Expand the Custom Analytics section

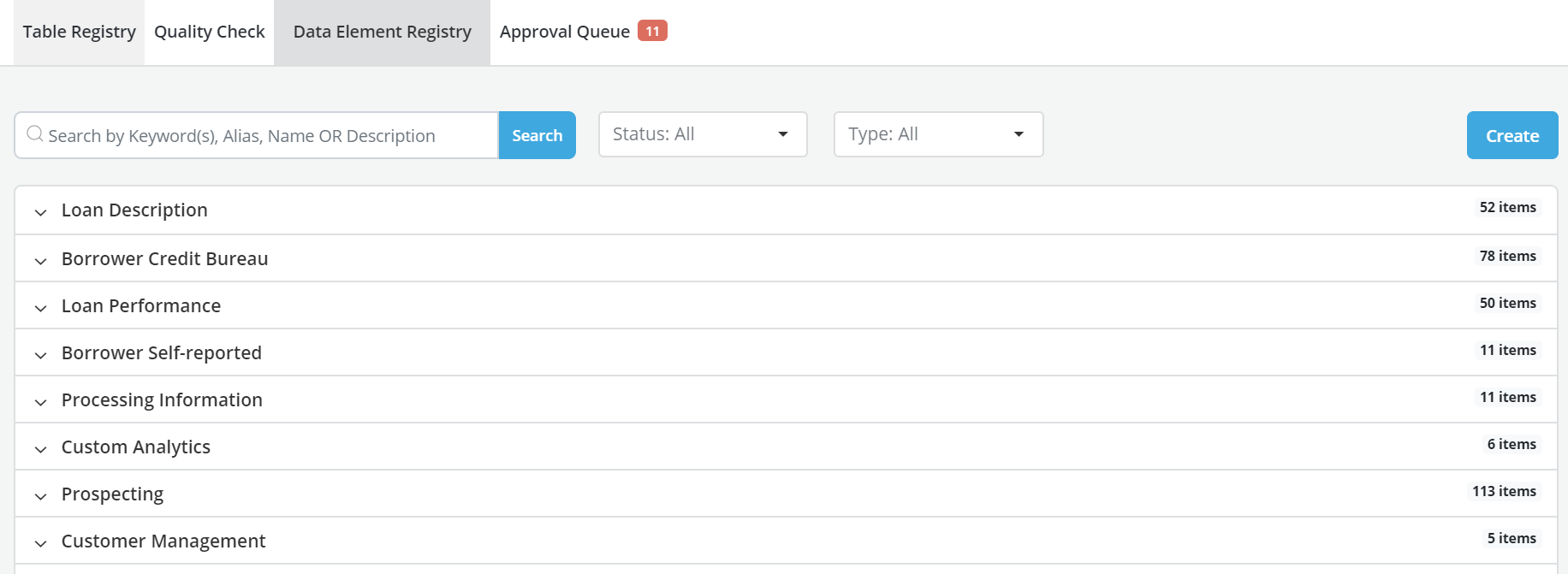135,447
